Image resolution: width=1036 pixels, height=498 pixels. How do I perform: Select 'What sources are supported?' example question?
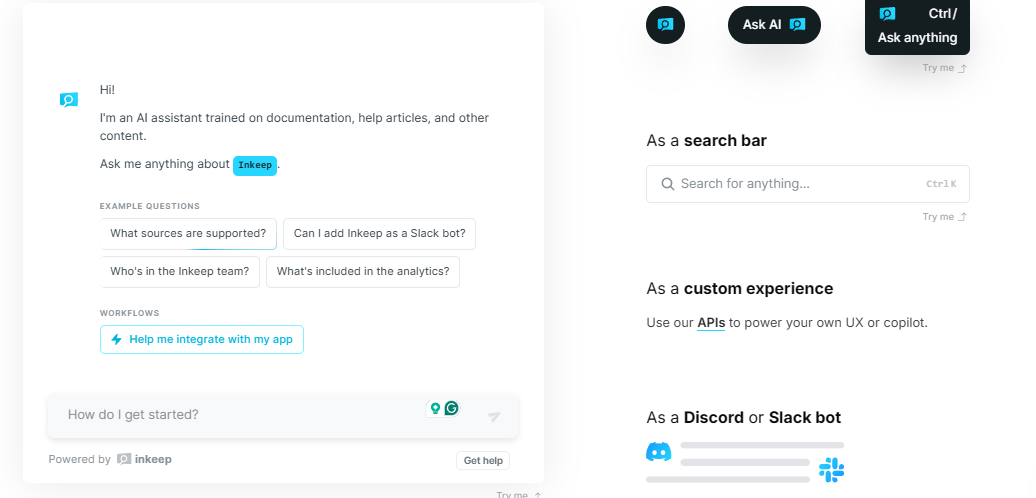click(x=188, y=234)
